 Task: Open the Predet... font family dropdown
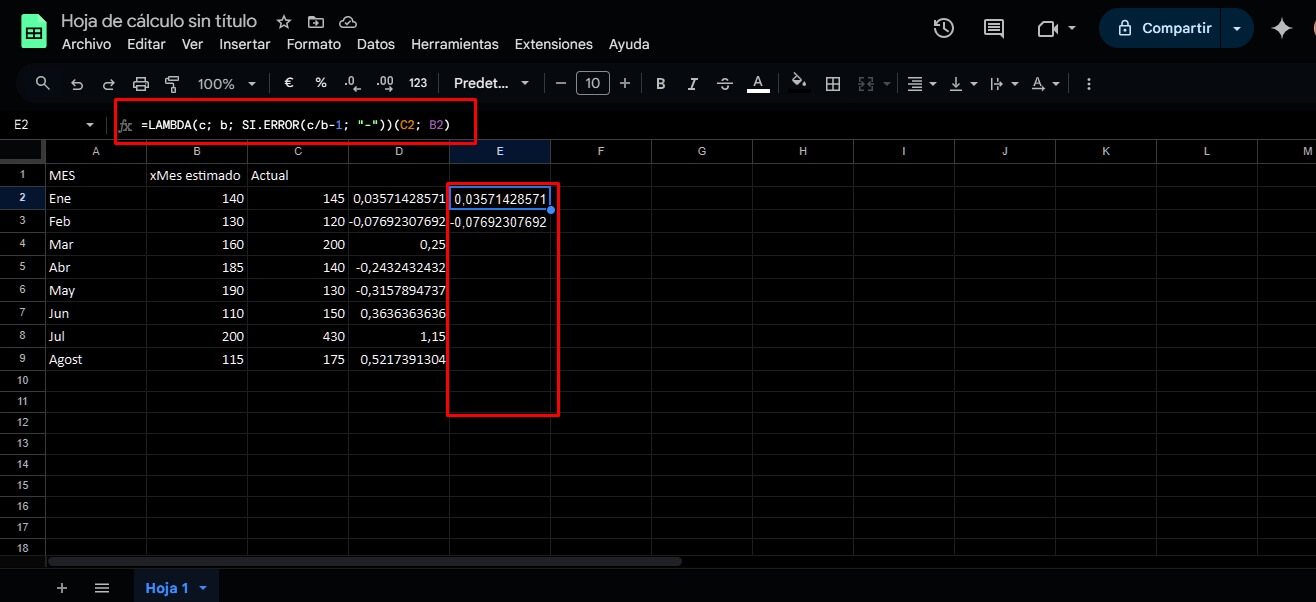pos(491,84)
